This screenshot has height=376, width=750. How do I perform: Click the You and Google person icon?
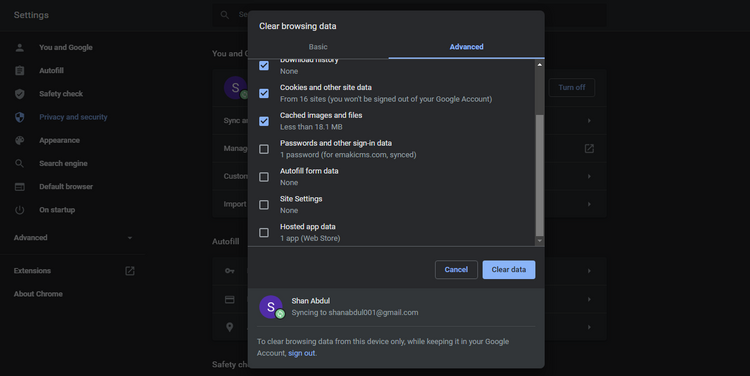pyautogui.click(x=20, y=47)
